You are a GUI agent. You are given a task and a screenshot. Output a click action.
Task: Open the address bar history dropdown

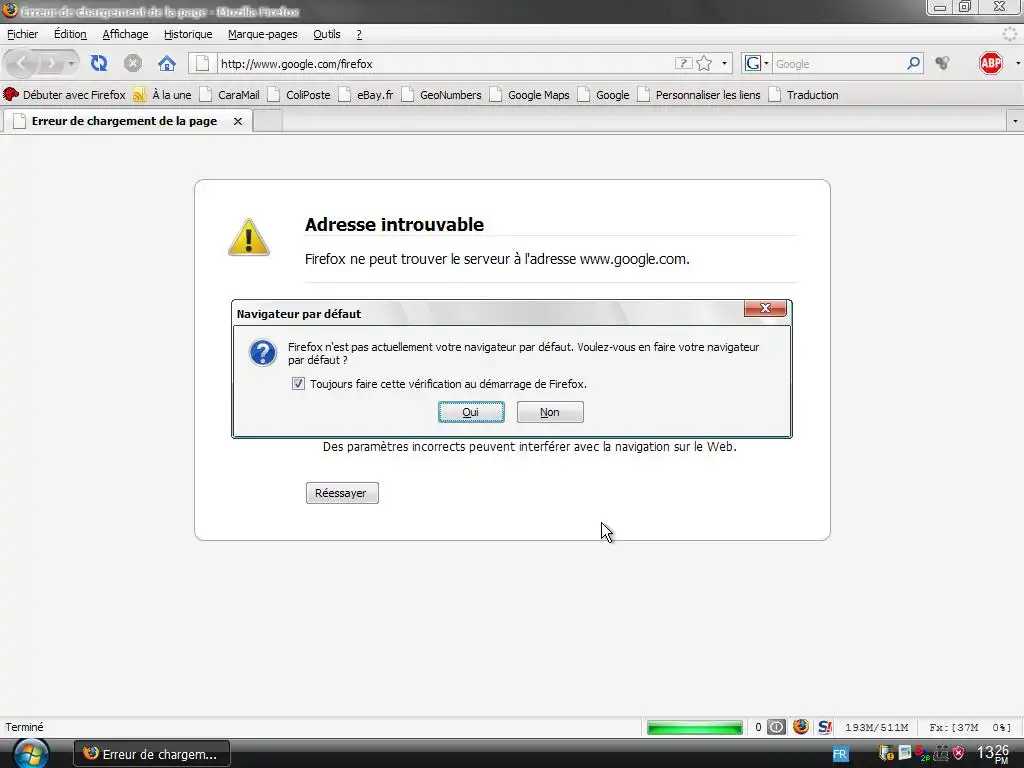[x=724, y=63]
